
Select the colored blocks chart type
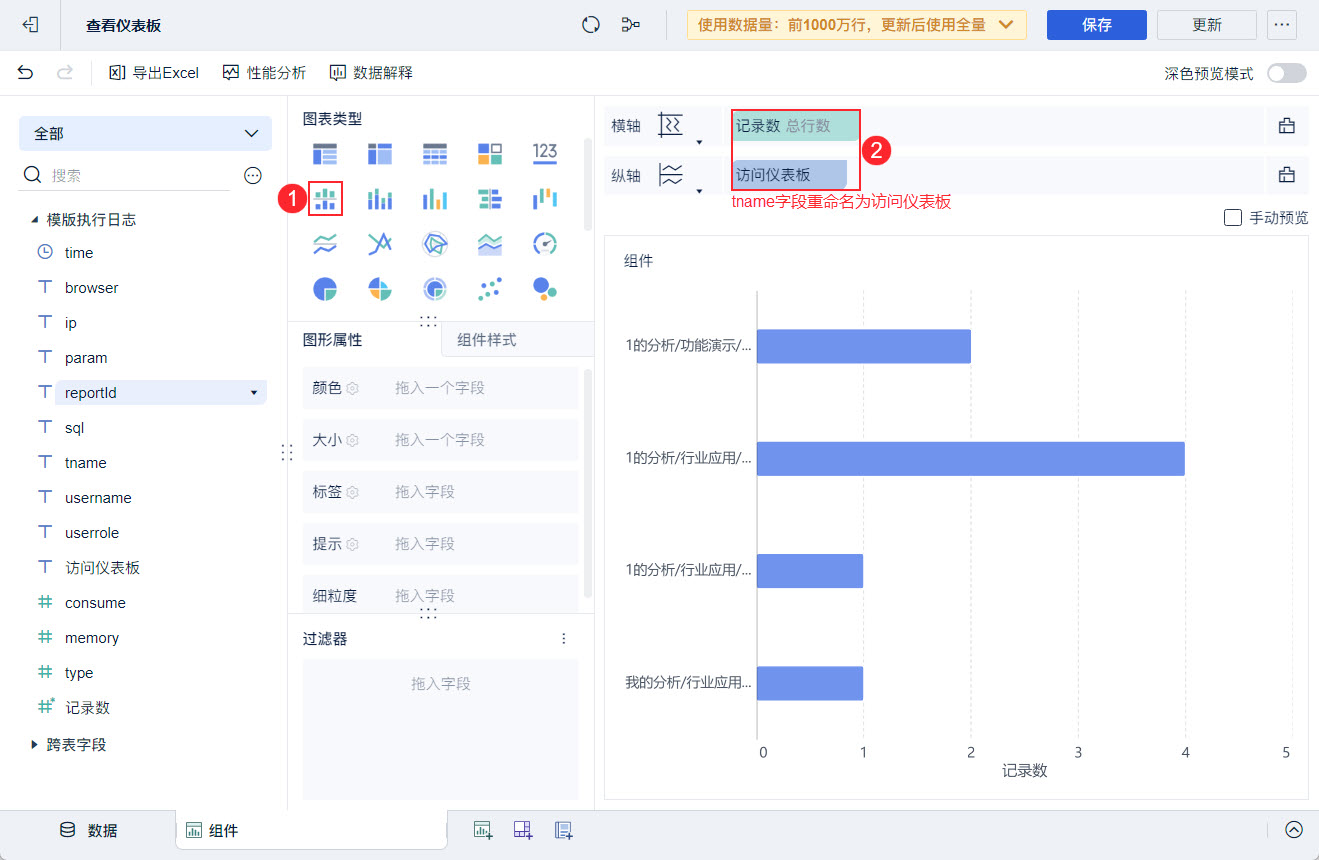tap(490, 153)
